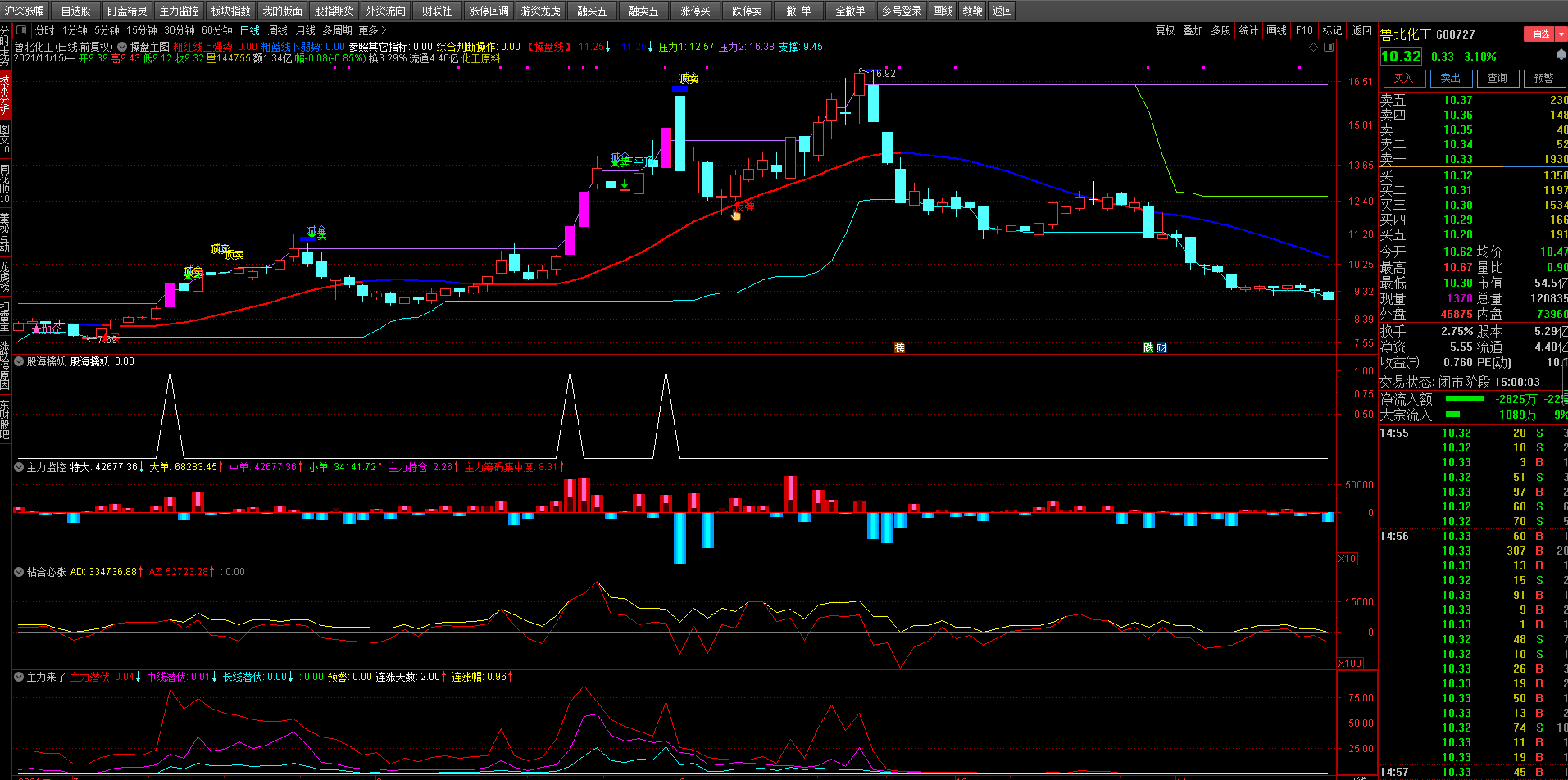
Task: Click the 跌 badge on chart bottom
Action: click(1148, 348)
